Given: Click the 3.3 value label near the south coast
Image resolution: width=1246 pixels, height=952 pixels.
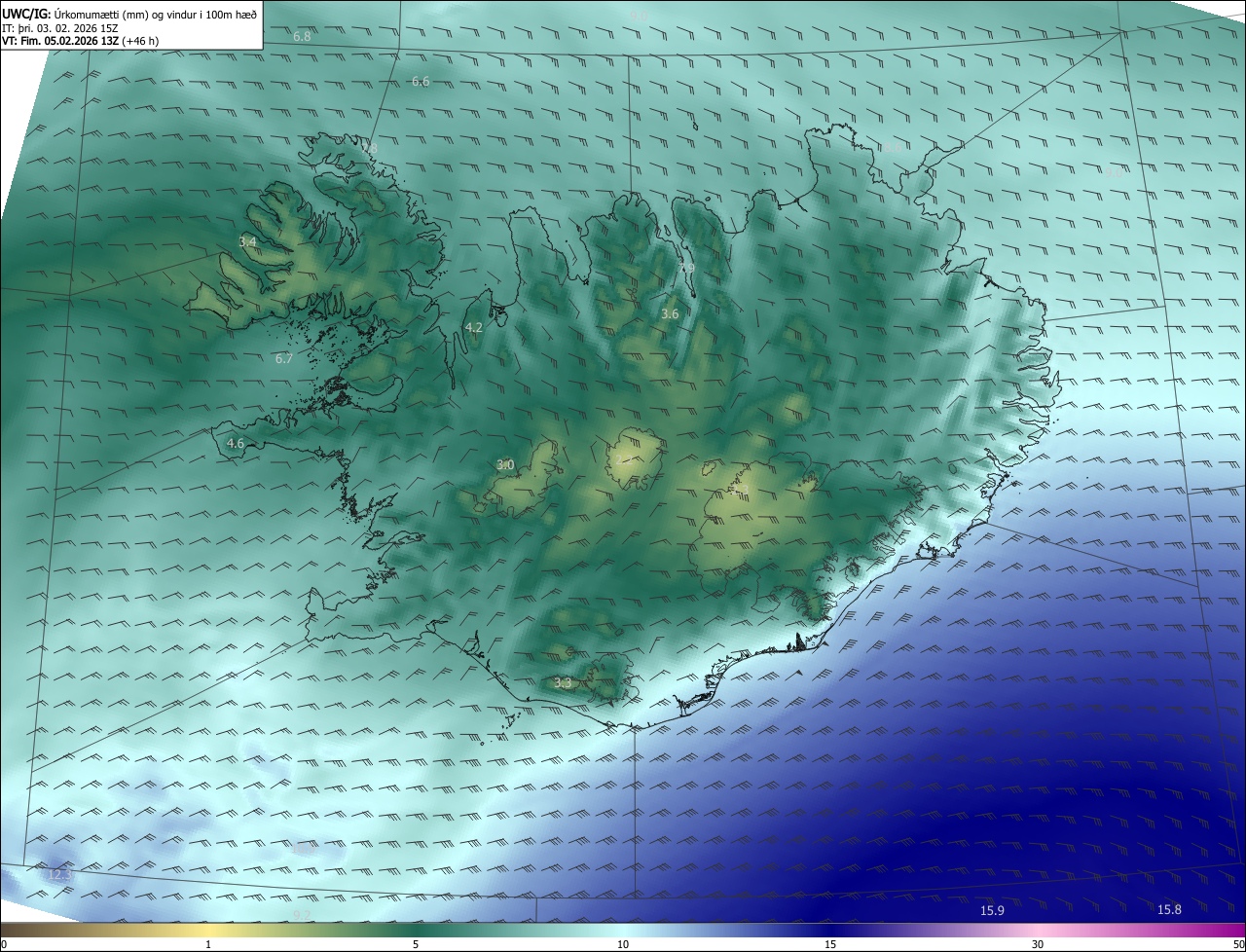Looking at the screenshot, I should [x=563, y=683].
